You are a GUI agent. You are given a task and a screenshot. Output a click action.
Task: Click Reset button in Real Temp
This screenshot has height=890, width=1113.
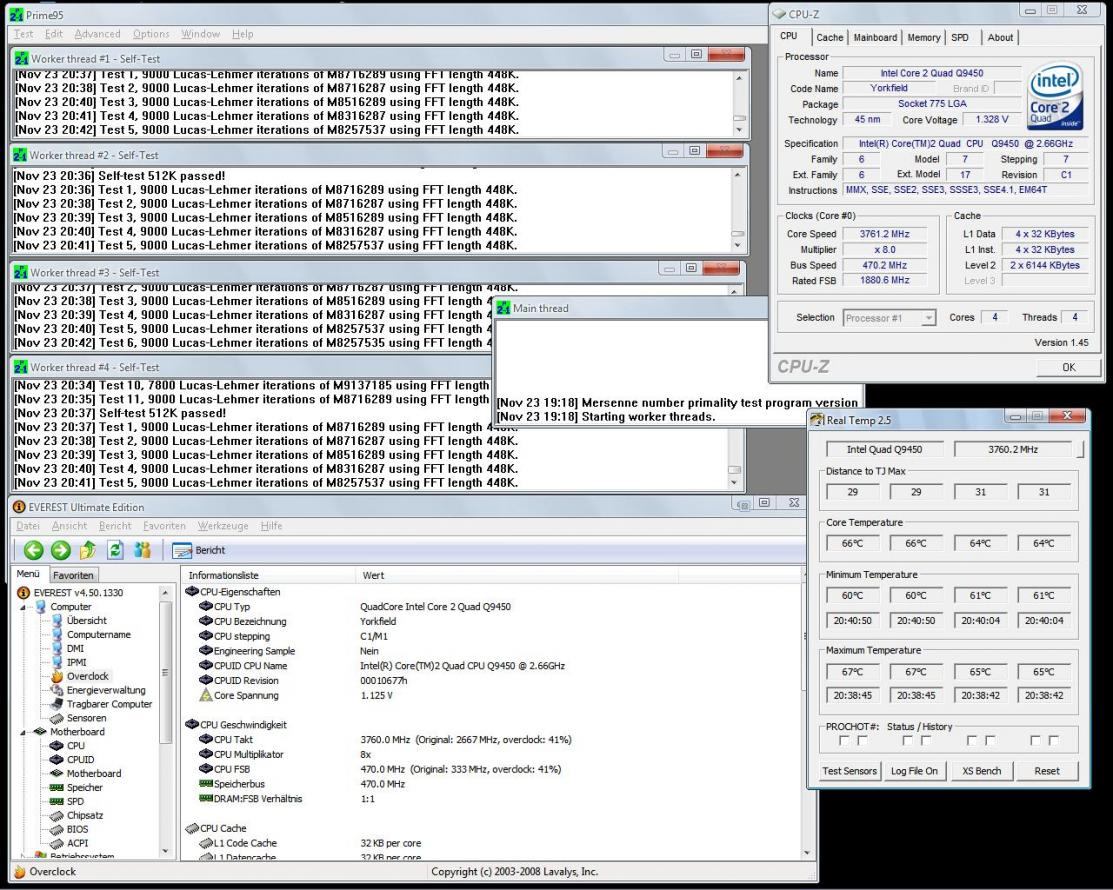(1046, 771)
